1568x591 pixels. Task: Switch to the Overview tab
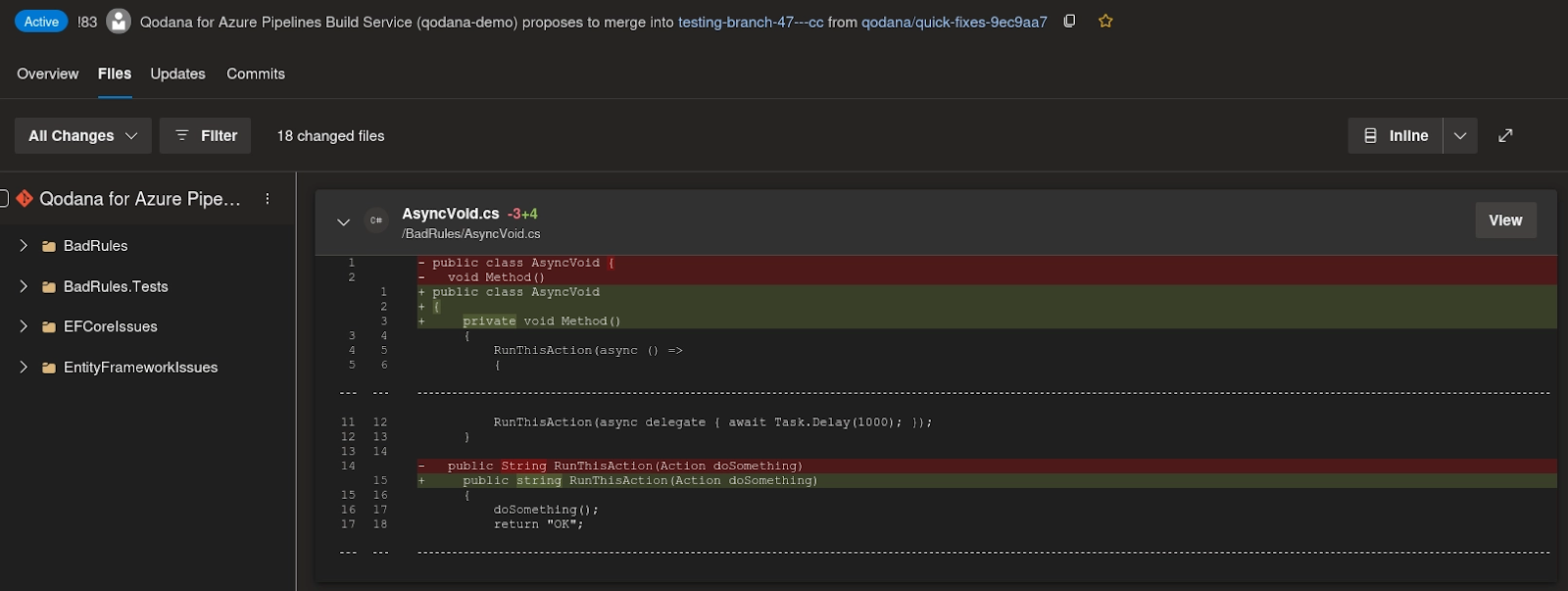(48, 74)
